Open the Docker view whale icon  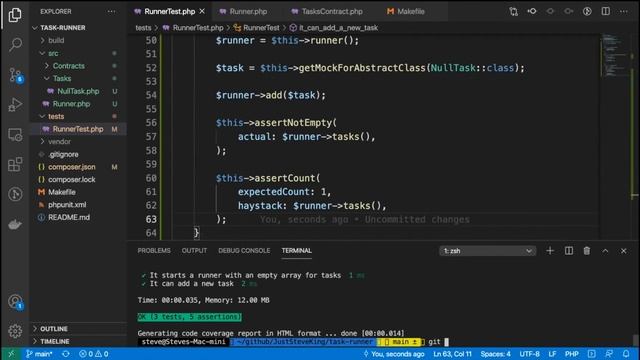(15, 224)
